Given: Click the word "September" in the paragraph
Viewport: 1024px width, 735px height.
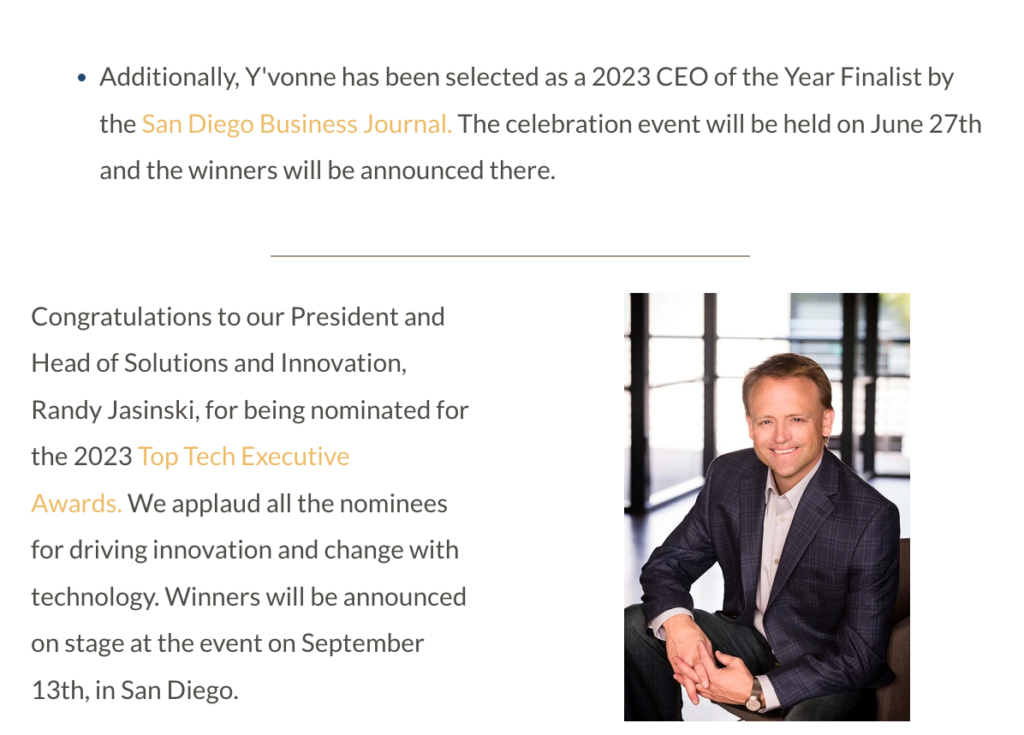Looking at the screenshot, I should [x=362, y=644].
